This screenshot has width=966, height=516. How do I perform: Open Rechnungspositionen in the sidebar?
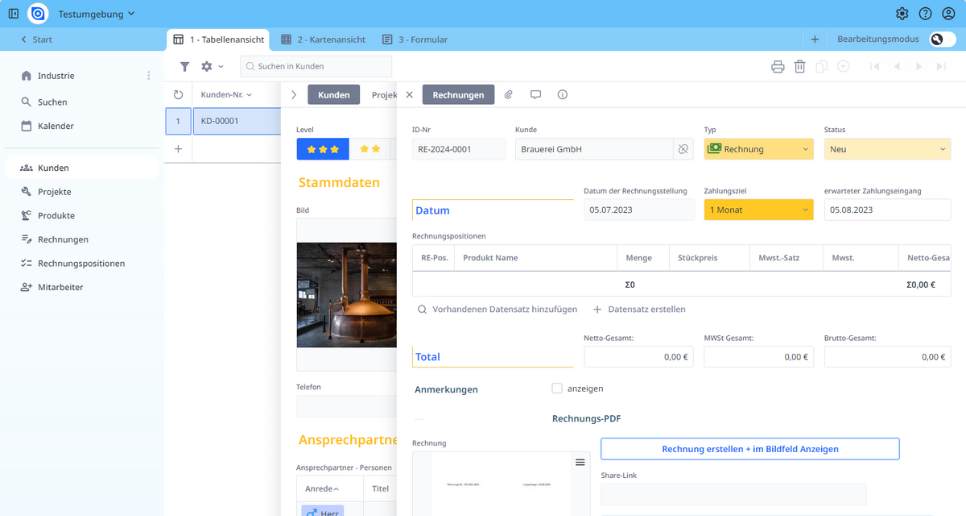(81, 263)
